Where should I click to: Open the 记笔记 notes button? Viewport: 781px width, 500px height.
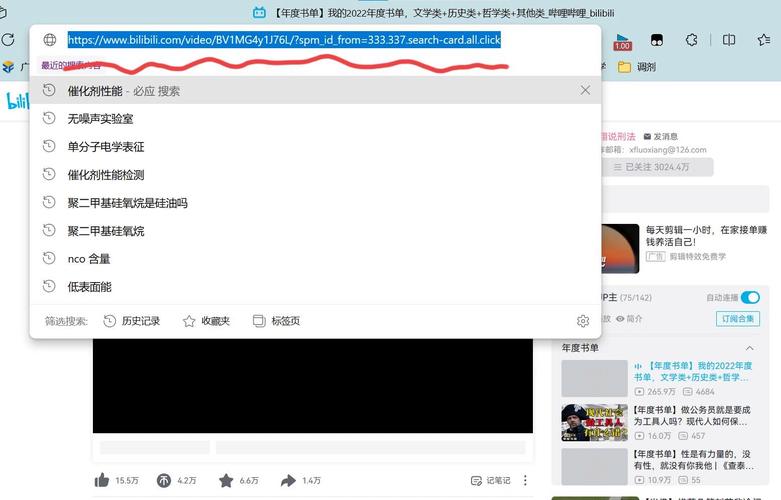pos(491,481)
